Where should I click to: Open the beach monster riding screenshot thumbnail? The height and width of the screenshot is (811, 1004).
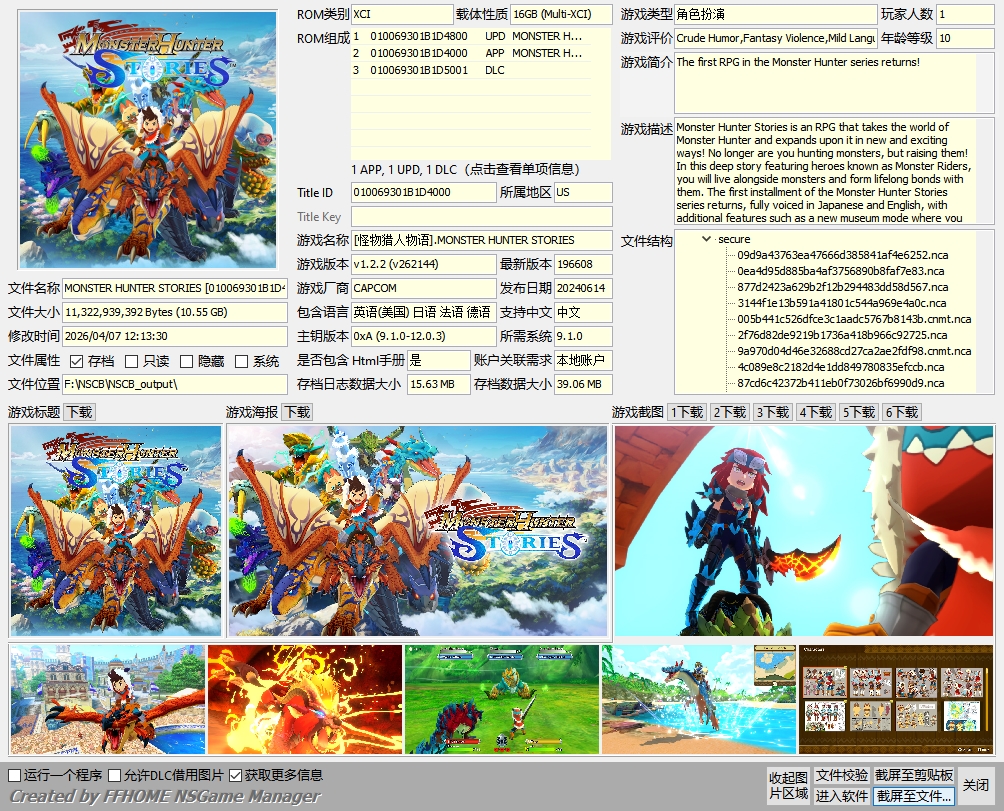pyautogui.click(x=699, y=699)
